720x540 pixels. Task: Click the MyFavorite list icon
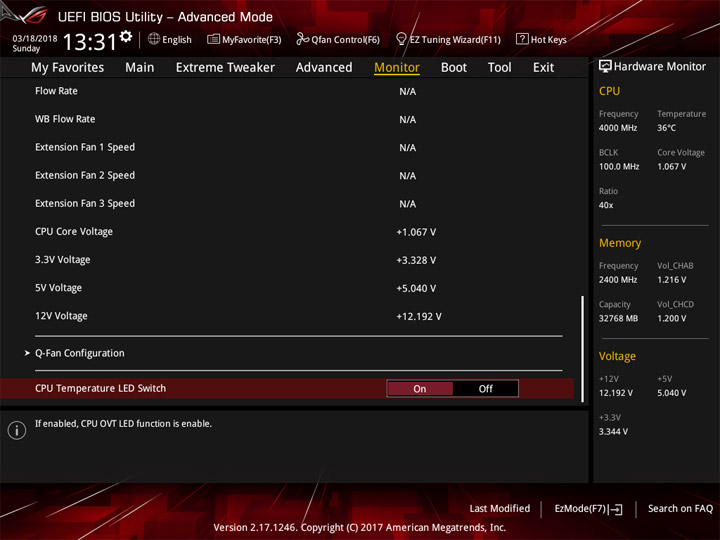coord(213,39)
